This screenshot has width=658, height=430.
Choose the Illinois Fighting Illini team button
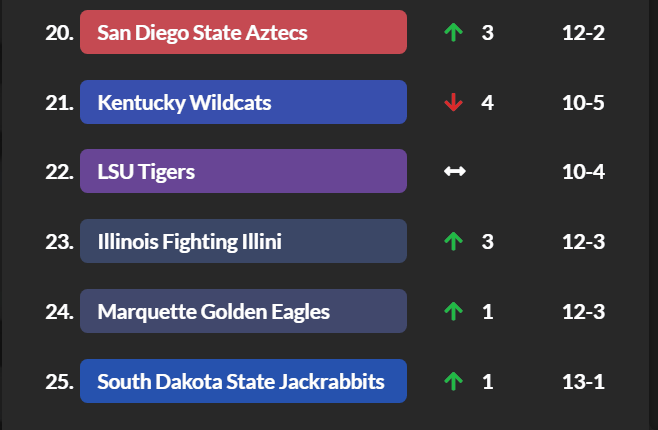[x=243, y=241]
